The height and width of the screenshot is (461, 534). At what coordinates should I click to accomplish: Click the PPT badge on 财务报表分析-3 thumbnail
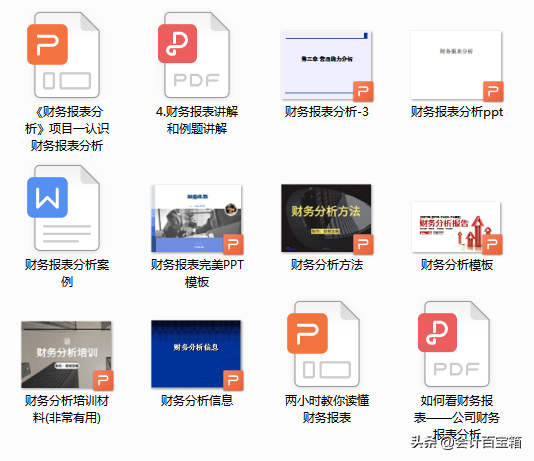(x=363, y=91)
